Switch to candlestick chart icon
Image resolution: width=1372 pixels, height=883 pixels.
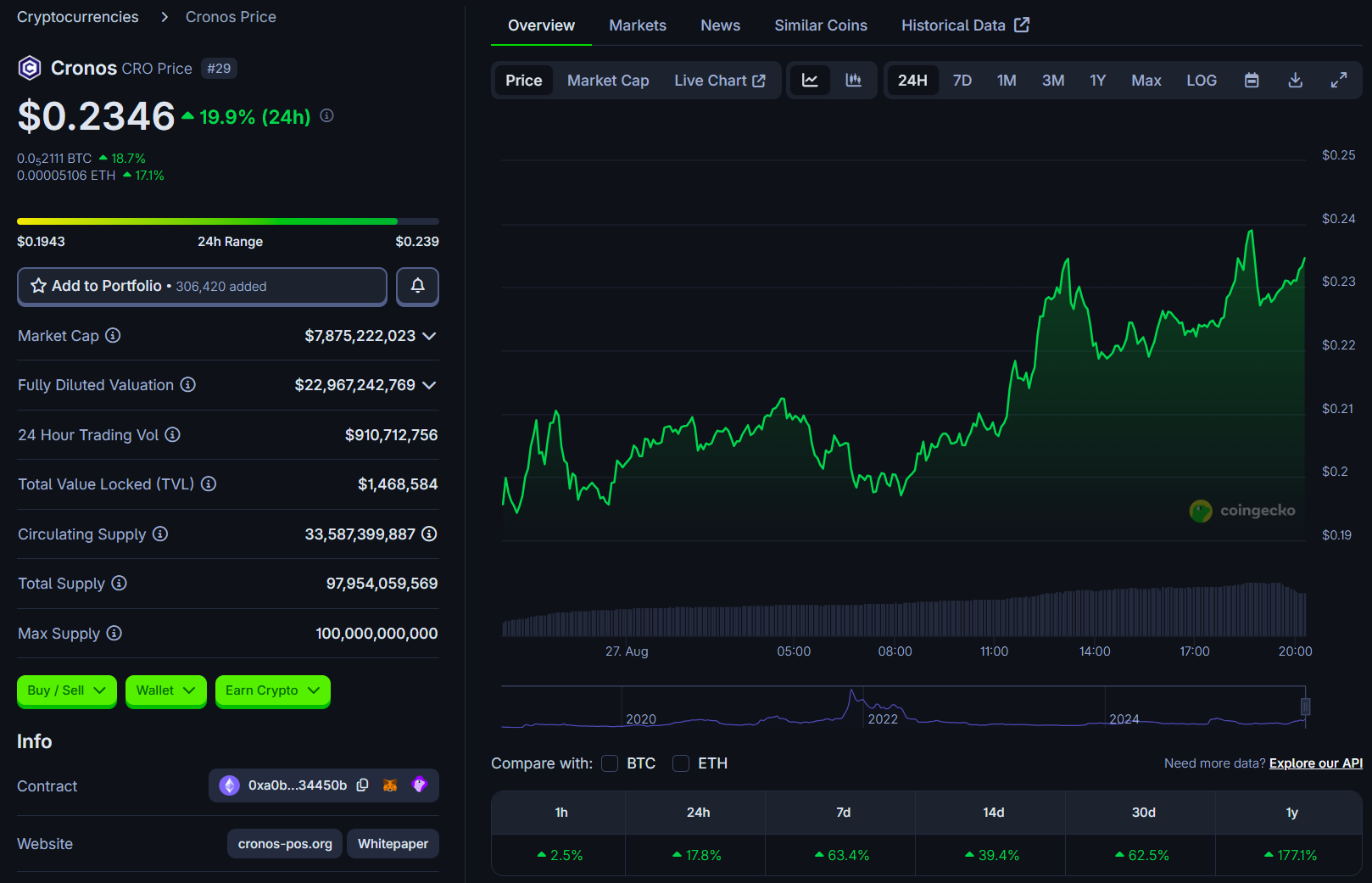pos(854,81)
